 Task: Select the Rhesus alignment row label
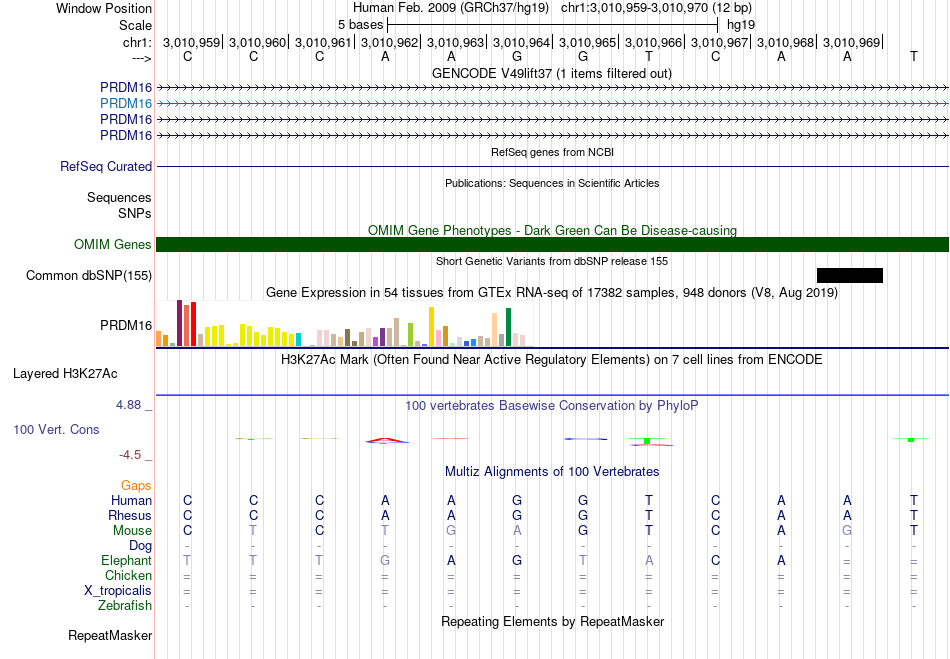click(130, 515)
